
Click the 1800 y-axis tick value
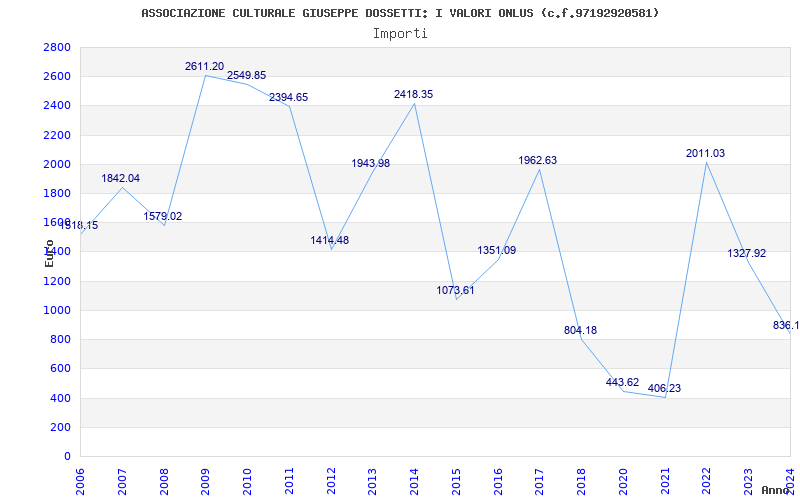57,194
